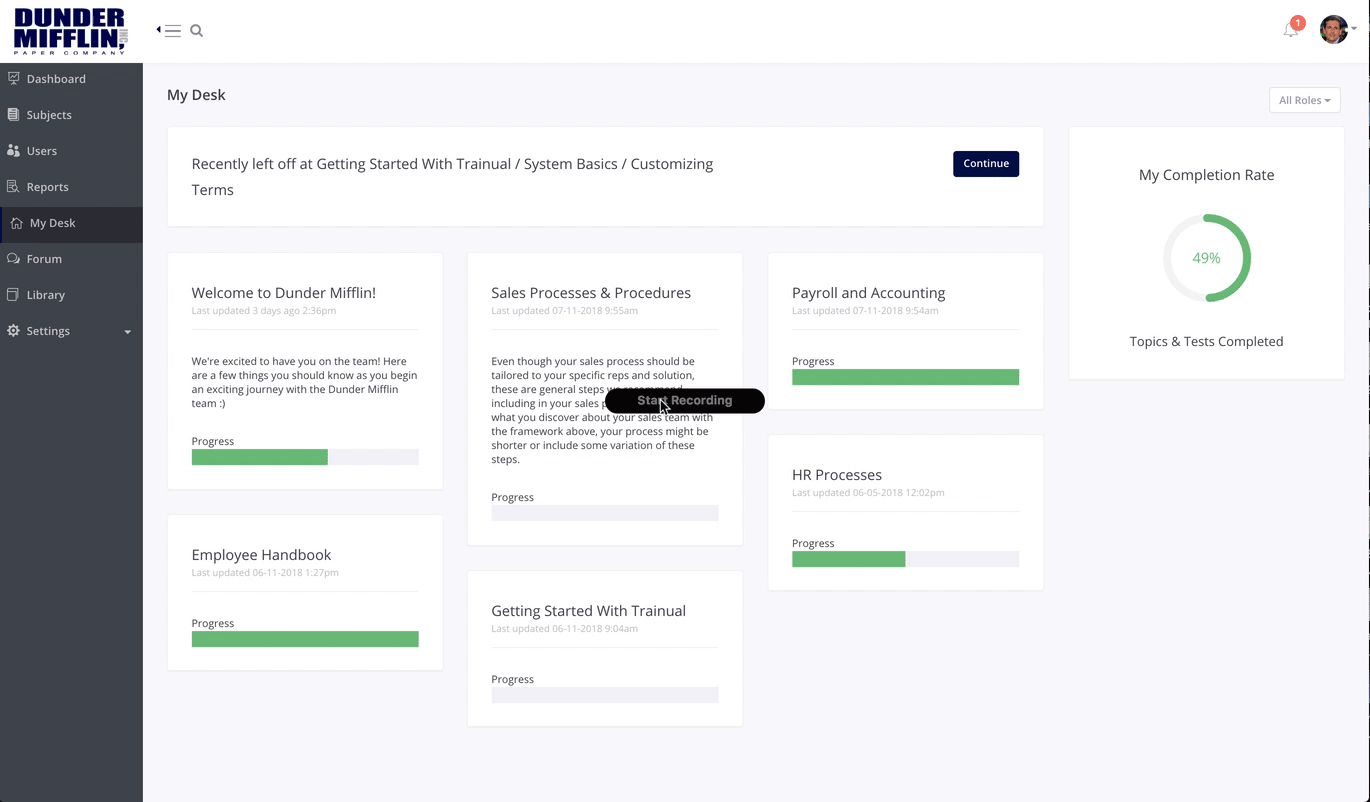Click the red notification badge
Viewport: 1370px width, 802px height.
point(1298,22)
